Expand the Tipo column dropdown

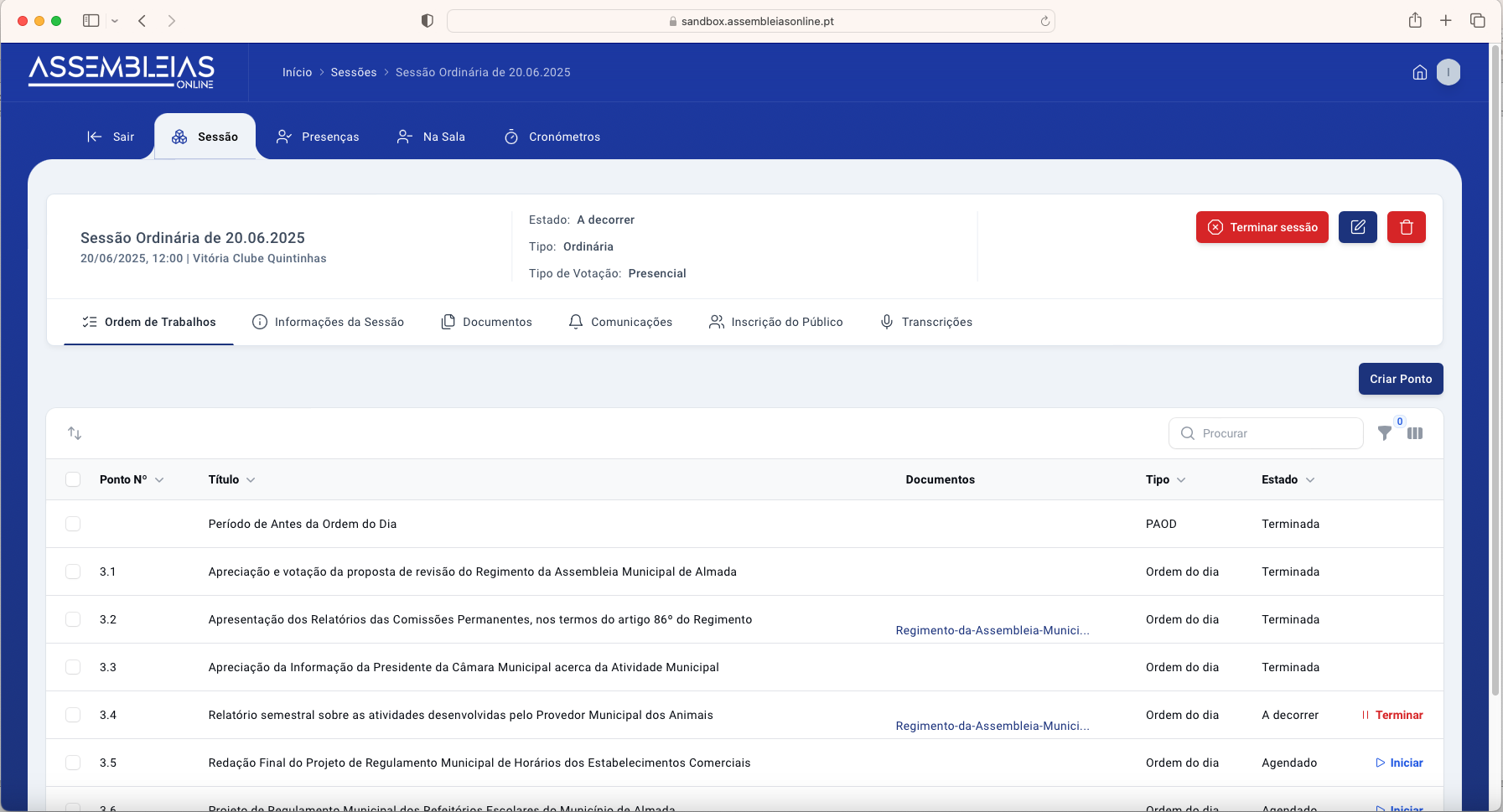1181,480
